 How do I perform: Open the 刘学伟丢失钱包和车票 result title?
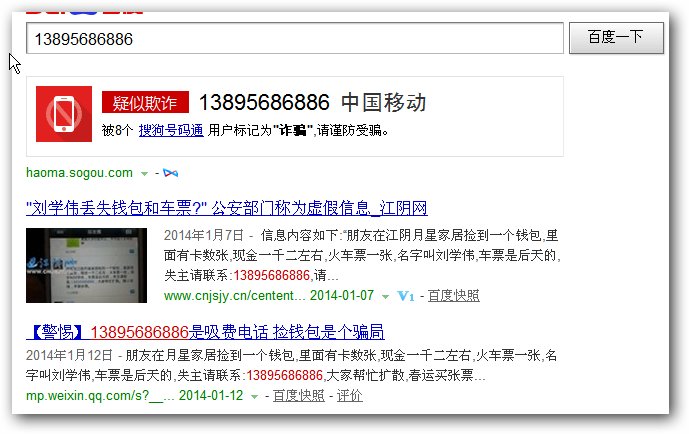227,208
